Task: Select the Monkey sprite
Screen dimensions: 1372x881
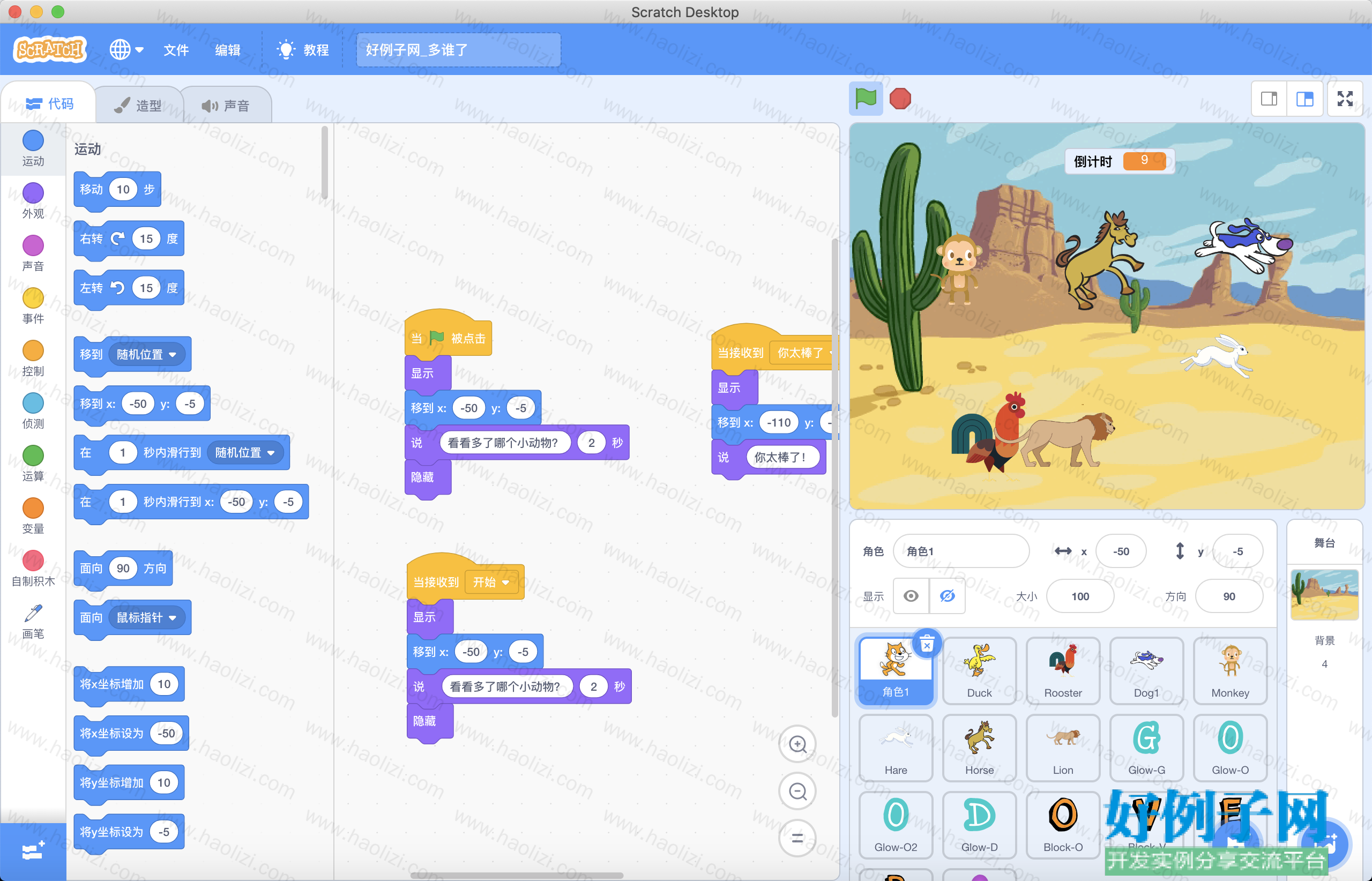Action: (1230, 670)
